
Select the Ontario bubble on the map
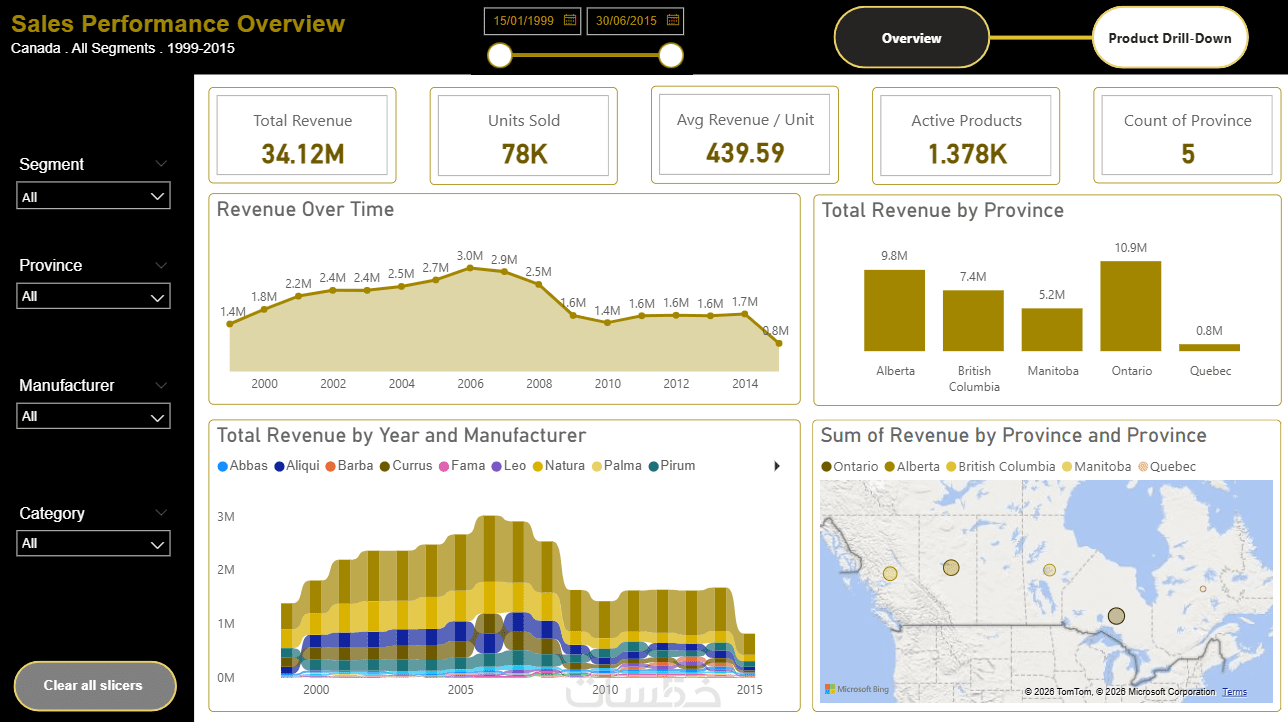1116,616
